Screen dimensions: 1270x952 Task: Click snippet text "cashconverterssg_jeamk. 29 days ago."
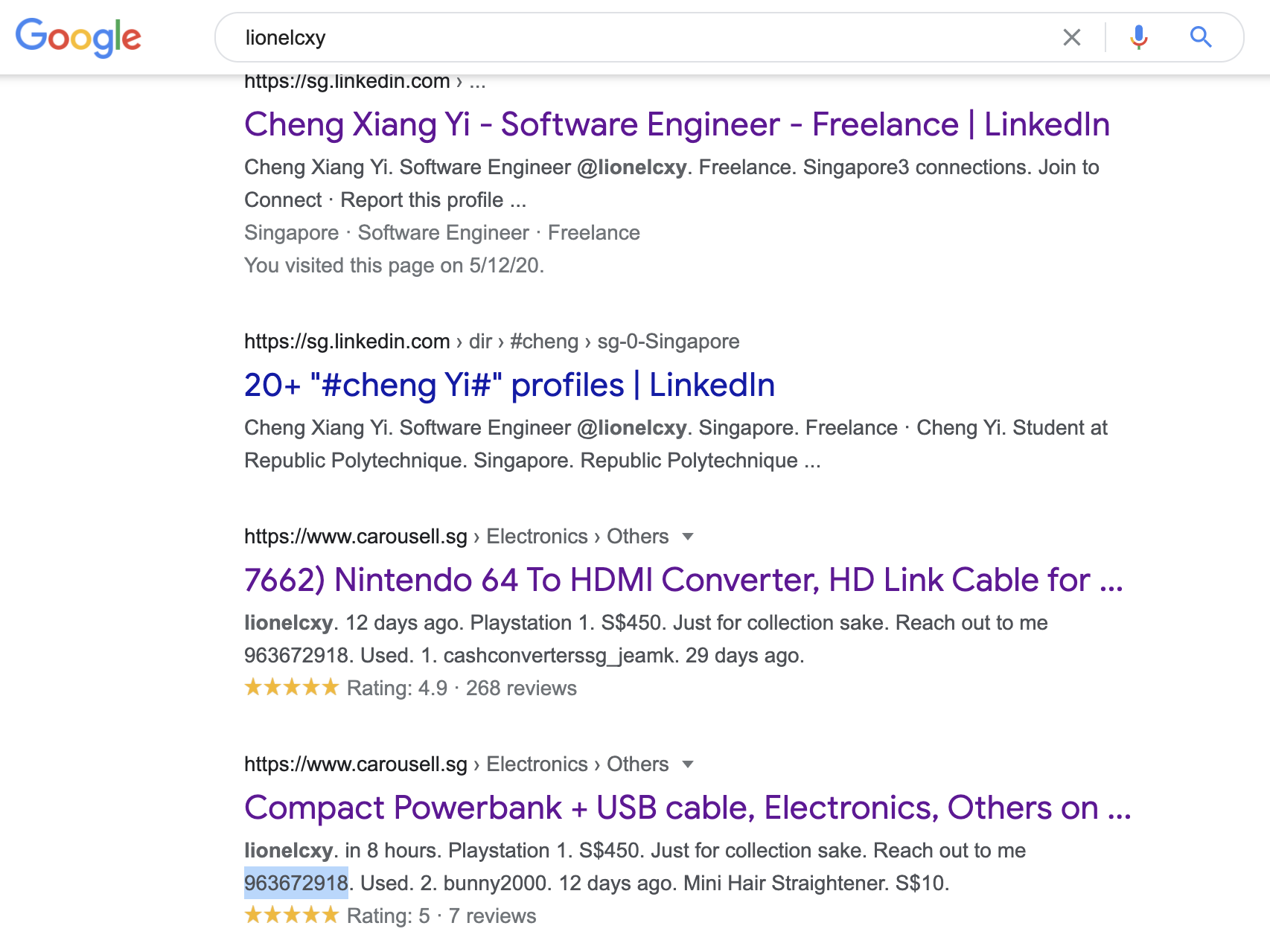tap(624, 656)
